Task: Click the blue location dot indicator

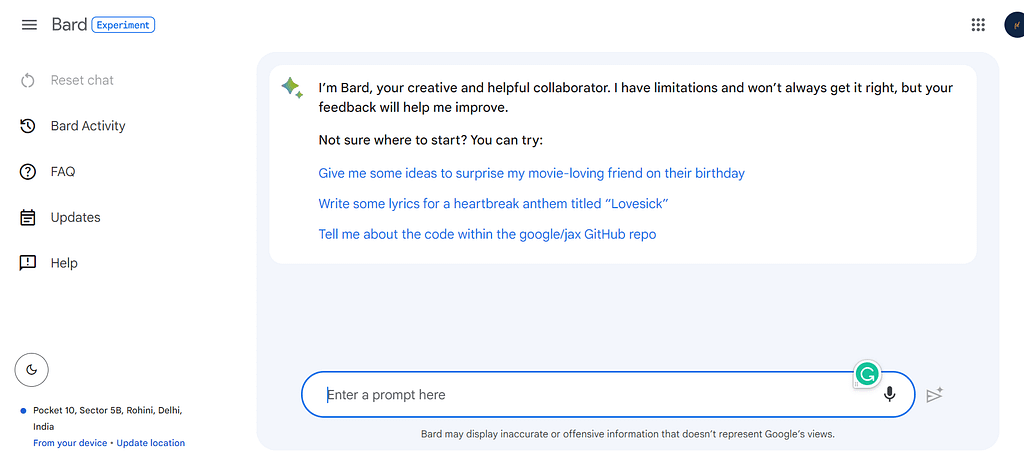Action: (24, 411)
